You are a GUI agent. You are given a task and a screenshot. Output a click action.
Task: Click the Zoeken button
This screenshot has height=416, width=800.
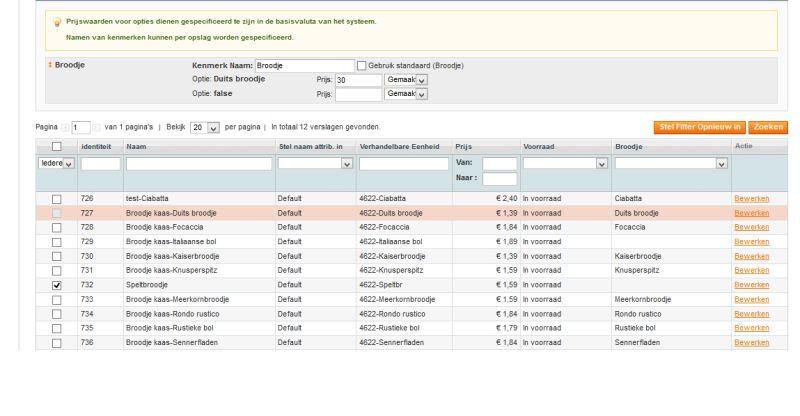(x=768, y=127)
